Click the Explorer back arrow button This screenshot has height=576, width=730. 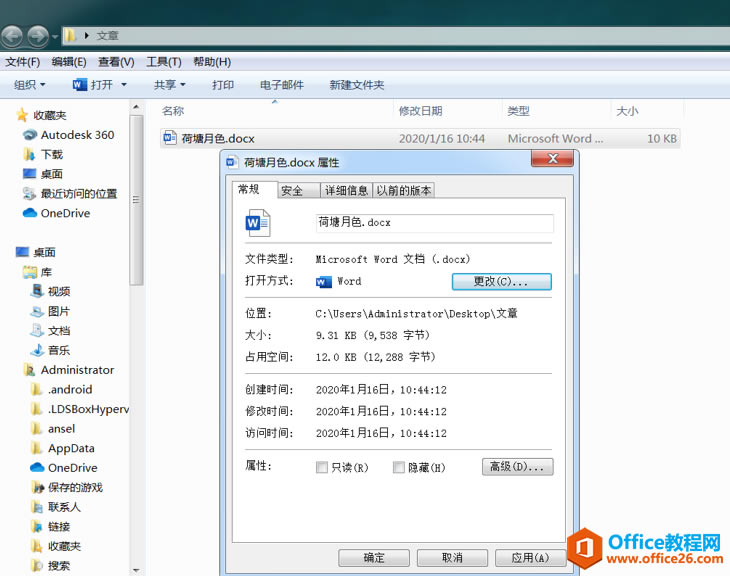(x=12, y=36)
